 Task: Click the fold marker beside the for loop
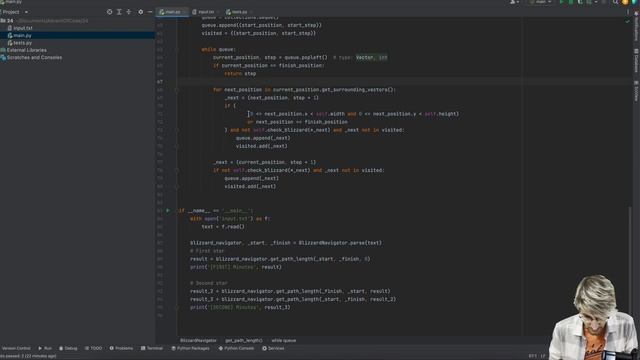tap(177, 90)
